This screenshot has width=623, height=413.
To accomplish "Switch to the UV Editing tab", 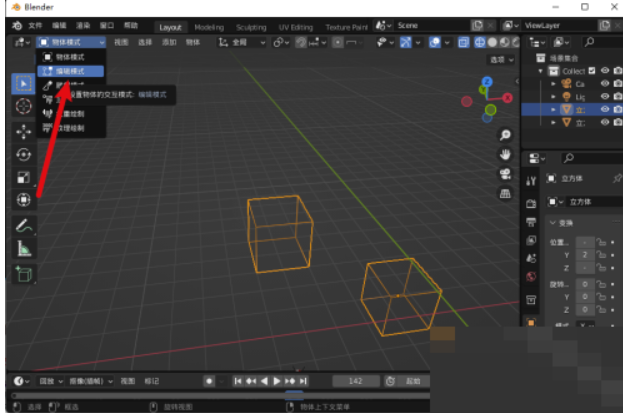I will [296, 27].
